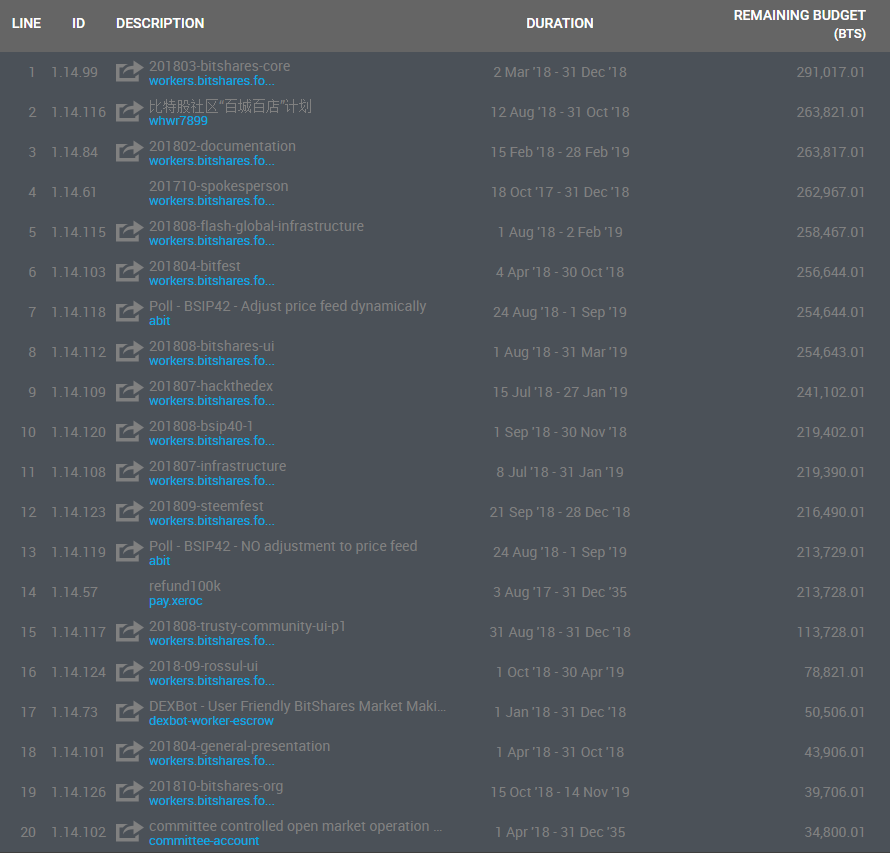Image resolution: width=890 pixels, height=853 pixels.
Task: Open workers.bitshares.fo... link under 201710-spokesperson
Action: [x=212, y=201]
